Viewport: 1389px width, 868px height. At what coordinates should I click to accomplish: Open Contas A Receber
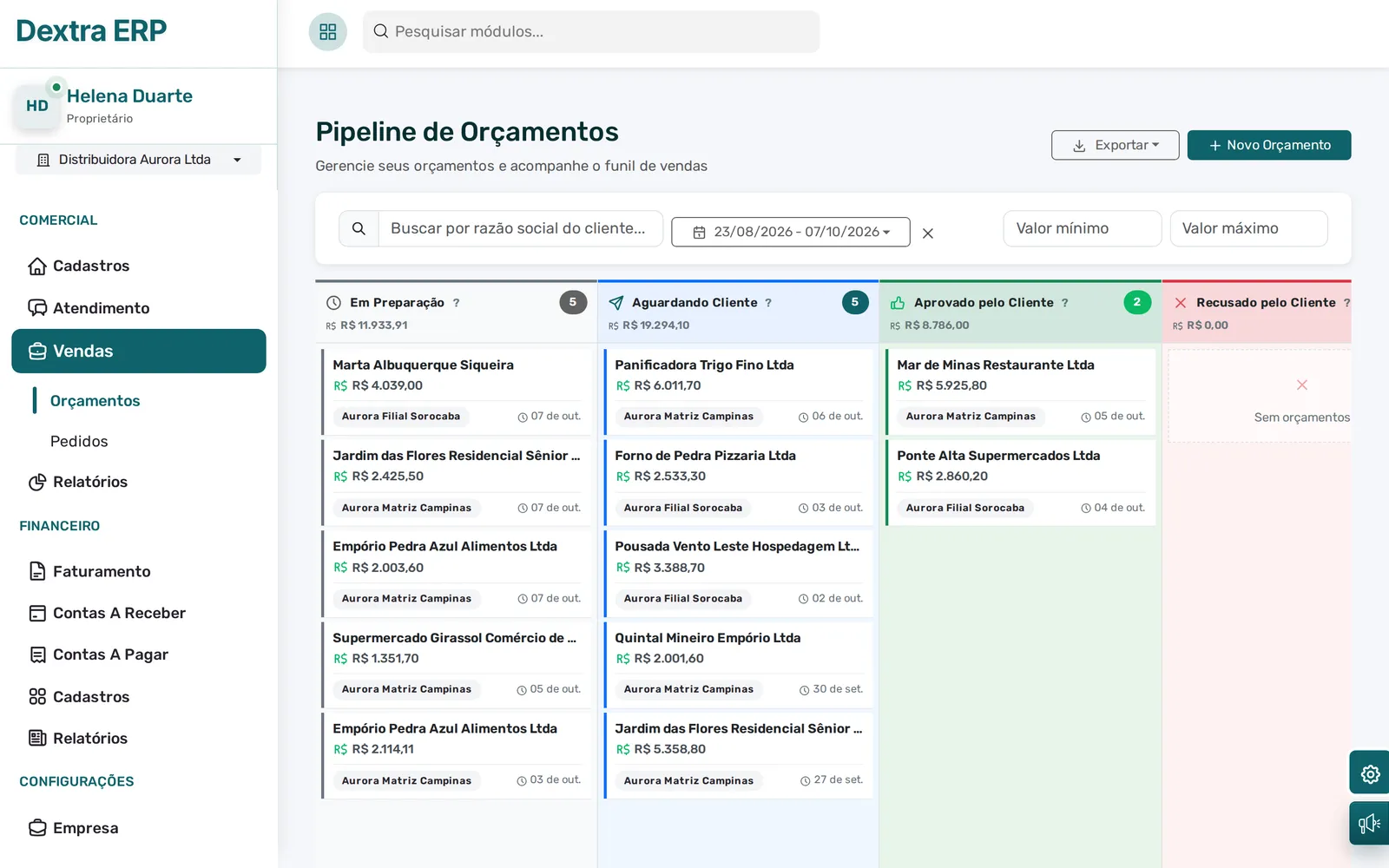point(139,613)
